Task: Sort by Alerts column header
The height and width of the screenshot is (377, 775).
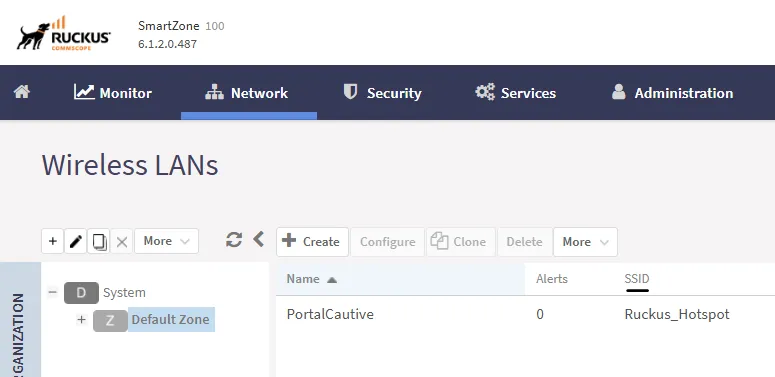Action: click(x=552, y=279)
